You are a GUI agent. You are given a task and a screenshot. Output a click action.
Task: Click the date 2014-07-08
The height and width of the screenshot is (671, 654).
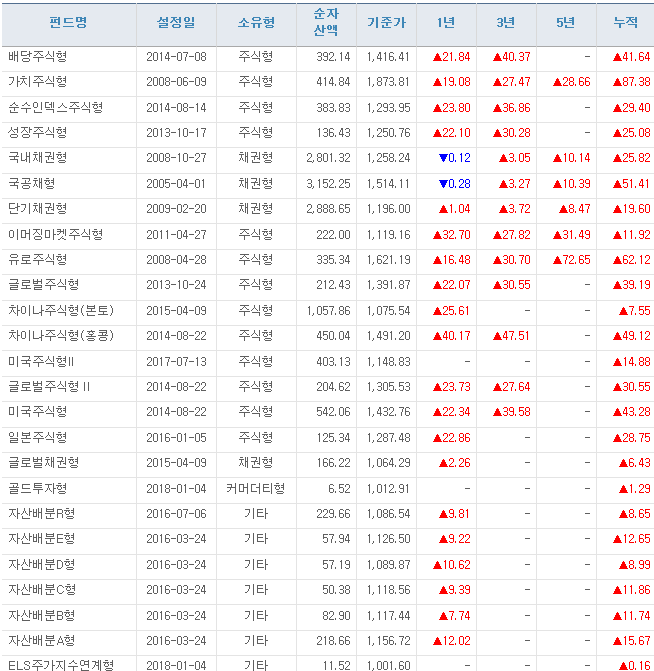(176, 57)
